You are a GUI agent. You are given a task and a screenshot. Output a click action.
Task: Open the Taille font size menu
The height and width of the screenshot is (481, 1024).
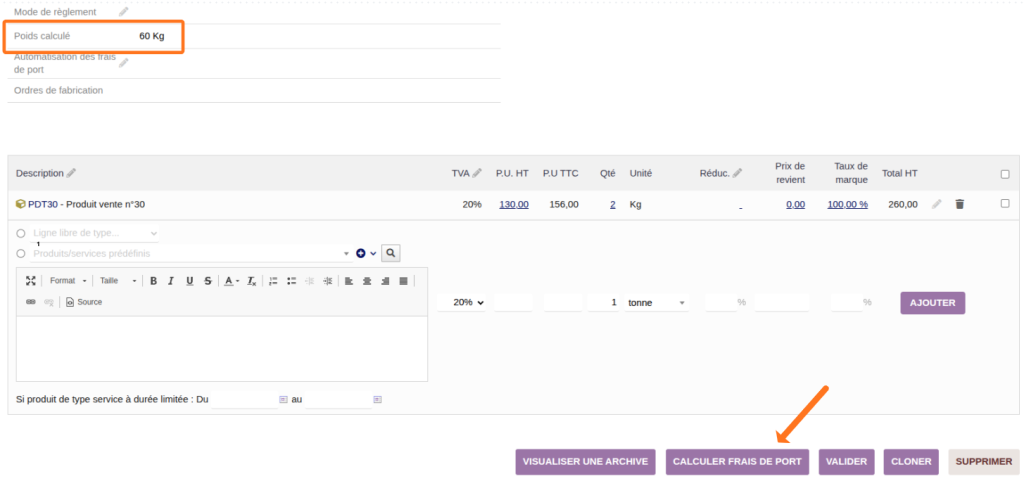point(115,281)
